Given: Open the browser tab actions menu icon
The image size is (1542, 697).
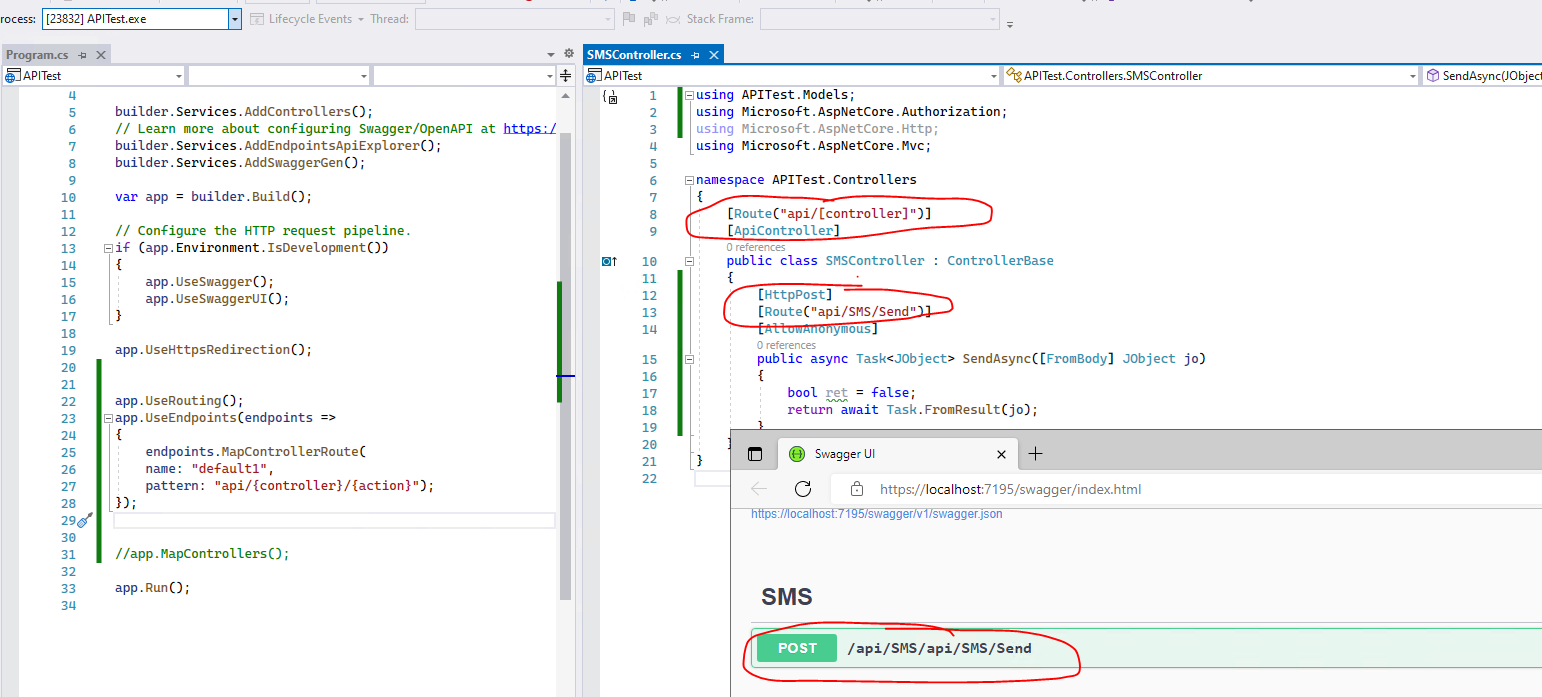Looking at the screenshot, I should (755, 454).
